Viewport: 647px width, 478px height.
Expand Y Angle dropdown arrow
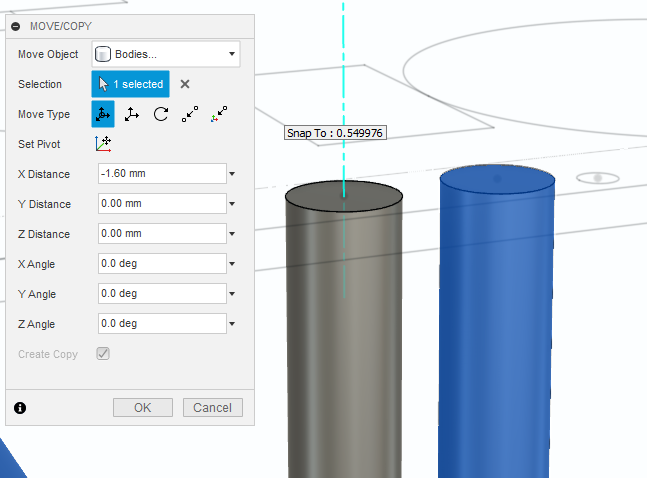(x=232, y=294)
